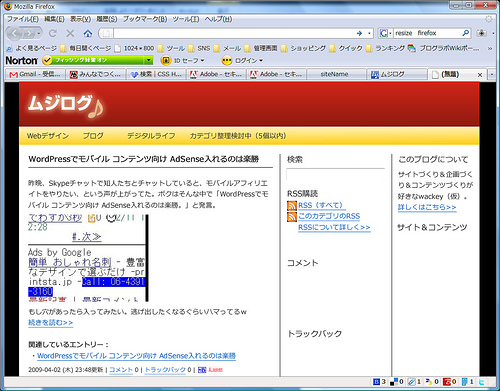Image resolution: width=500 pixels, height=391 pixels.
Task: Click the mobile AdSense screenshot image
Action: coord(88,258)
